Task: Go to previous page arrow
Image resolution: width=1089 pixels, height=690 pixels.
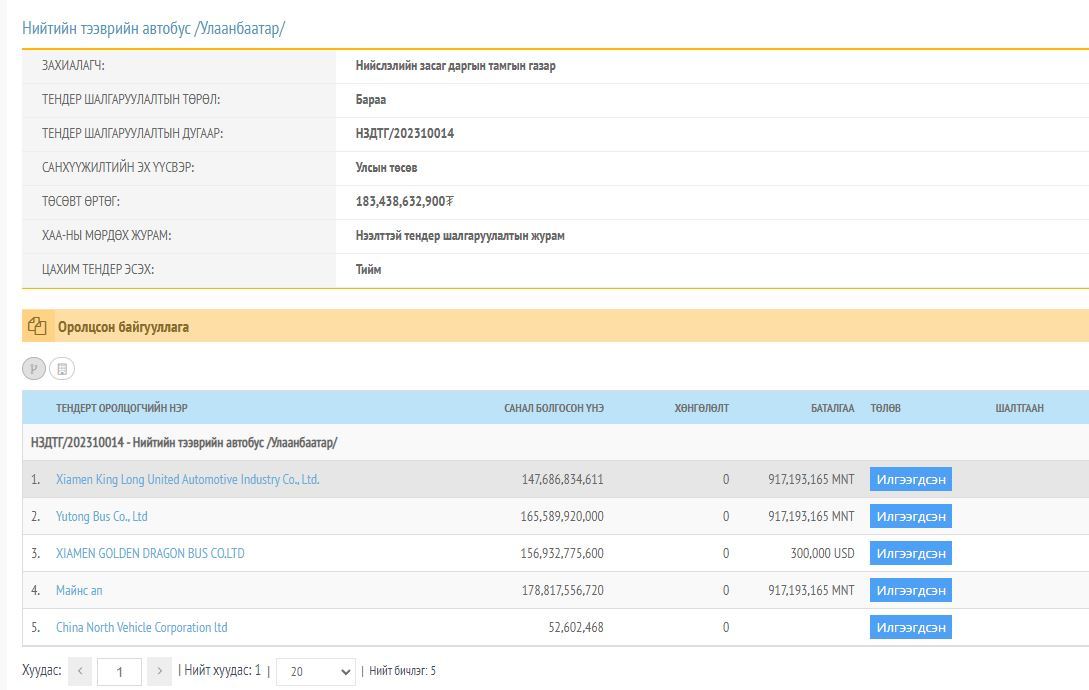Action: click(x=81, y=671)
